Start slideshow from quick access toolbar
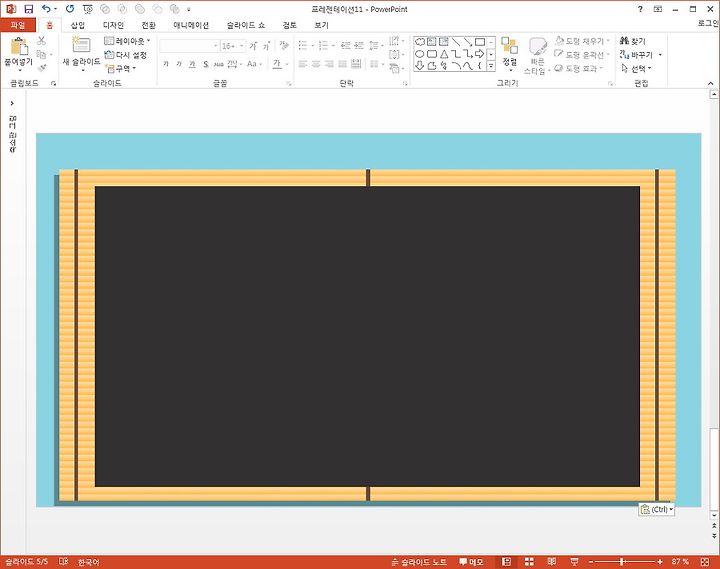Image resolution: width=720 pixels, height=569 pixels. pyautogui.click(x=87, y=9)
